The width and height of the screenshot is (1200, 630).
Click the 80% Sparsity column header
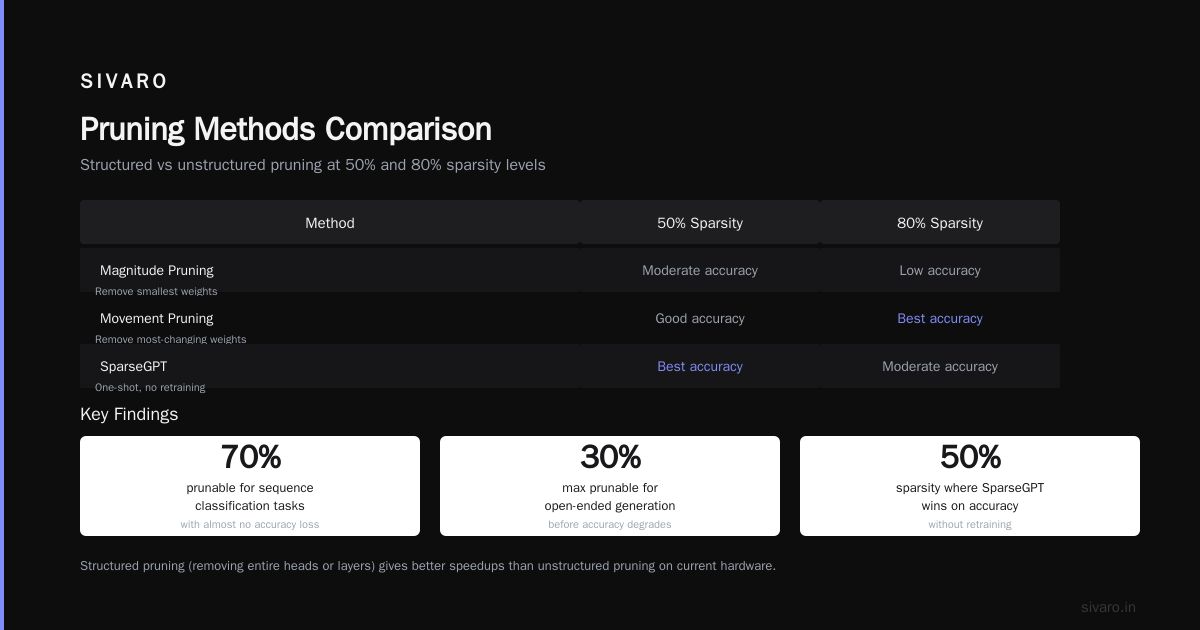[x=940, y=223]
